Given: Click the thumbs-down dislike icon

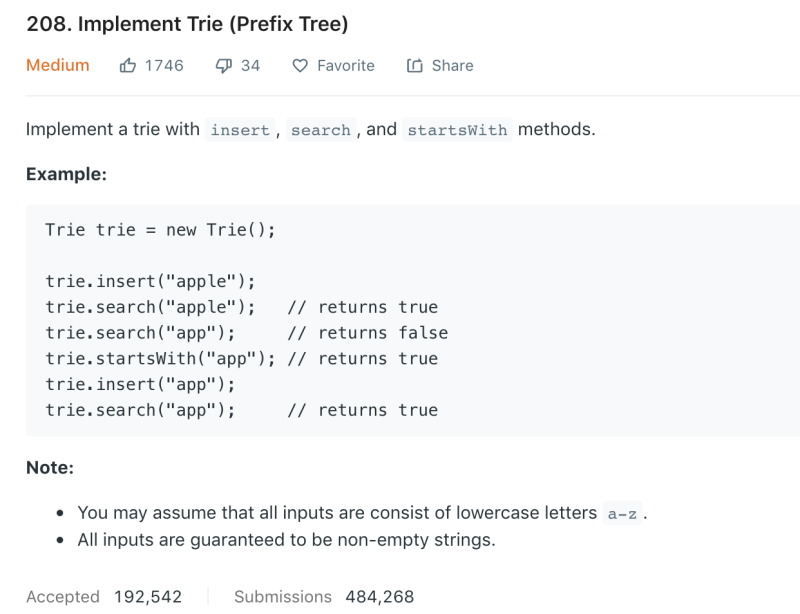Looking at the screenshot, I should click(223, 66).
